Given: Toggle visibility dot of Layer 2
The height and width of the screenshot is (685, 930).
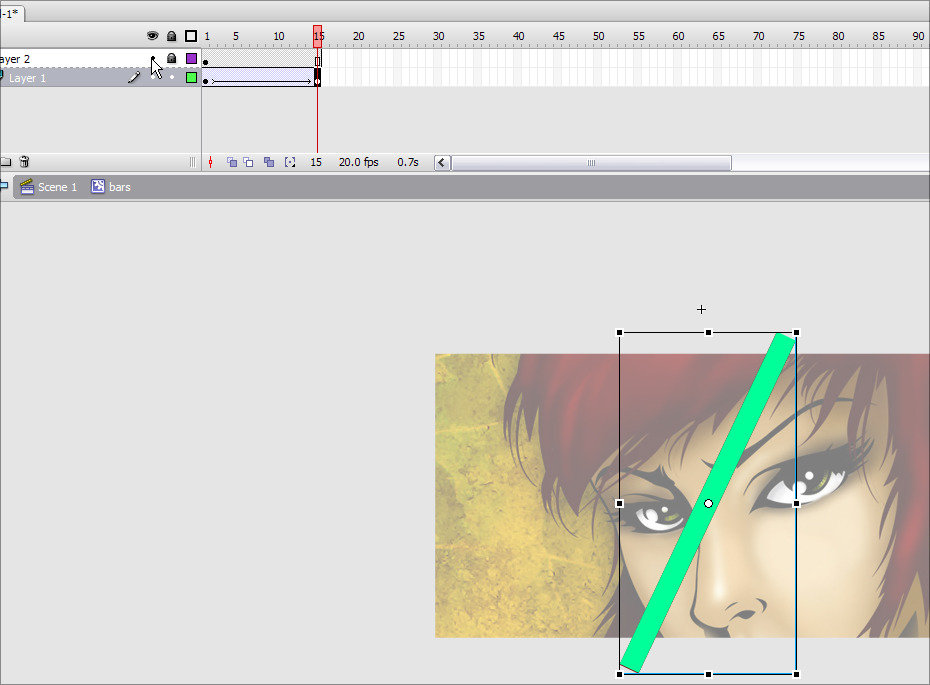Looking at the screenshot, I should 152,59.
